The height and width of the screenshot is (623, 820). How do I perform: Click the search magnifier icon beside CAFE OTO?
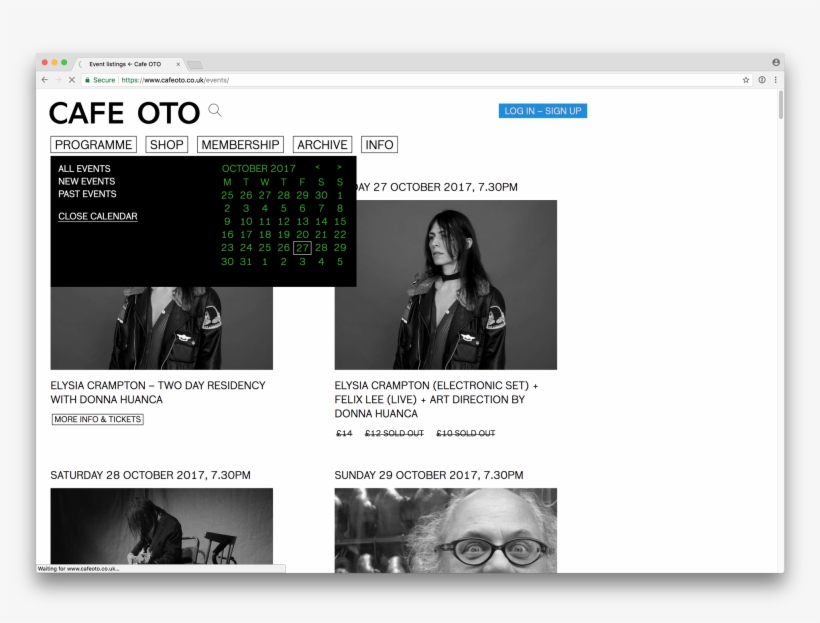point(215,110)
